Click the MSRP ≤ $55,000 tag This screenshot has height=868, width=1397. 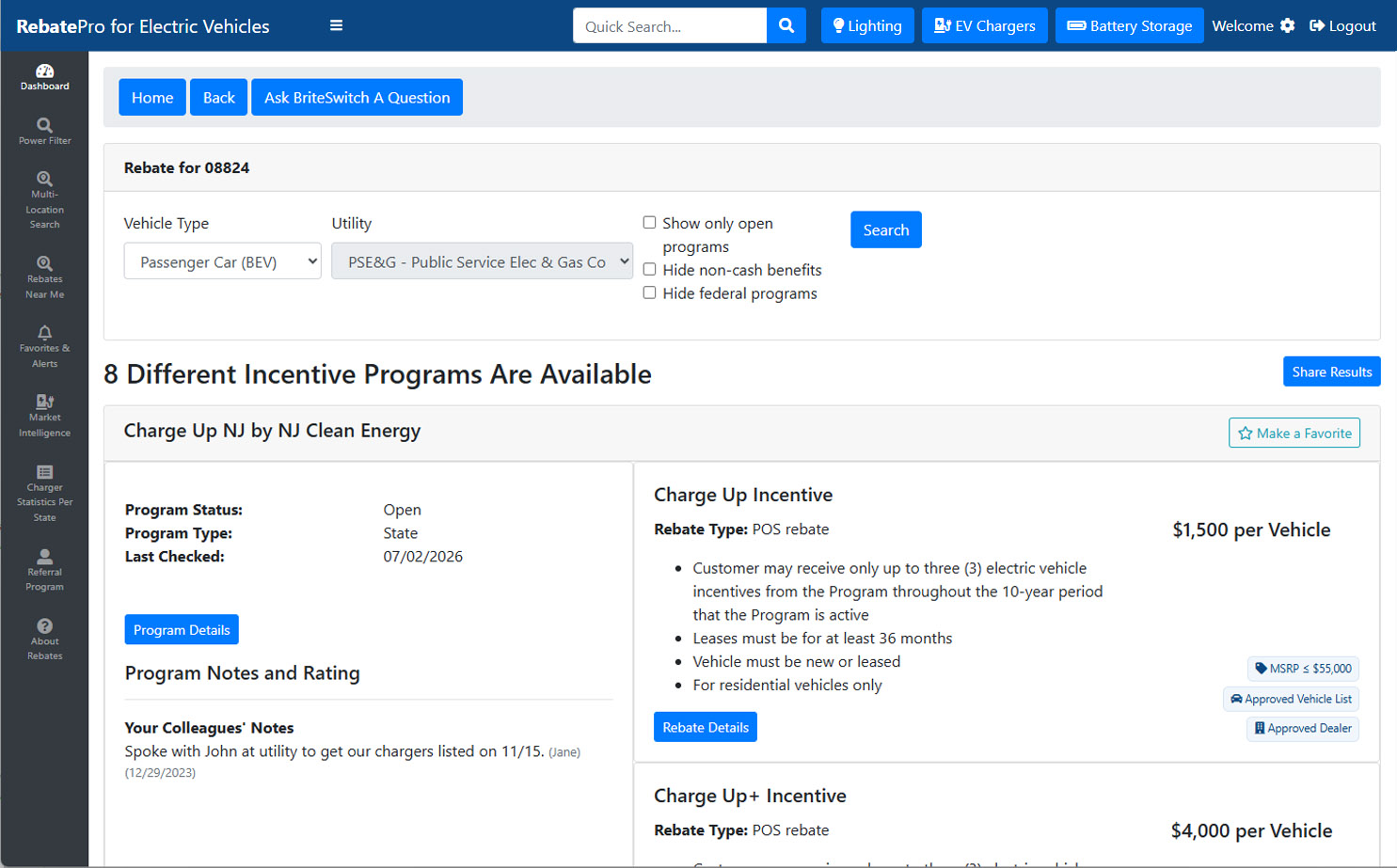pos(1303,669)
